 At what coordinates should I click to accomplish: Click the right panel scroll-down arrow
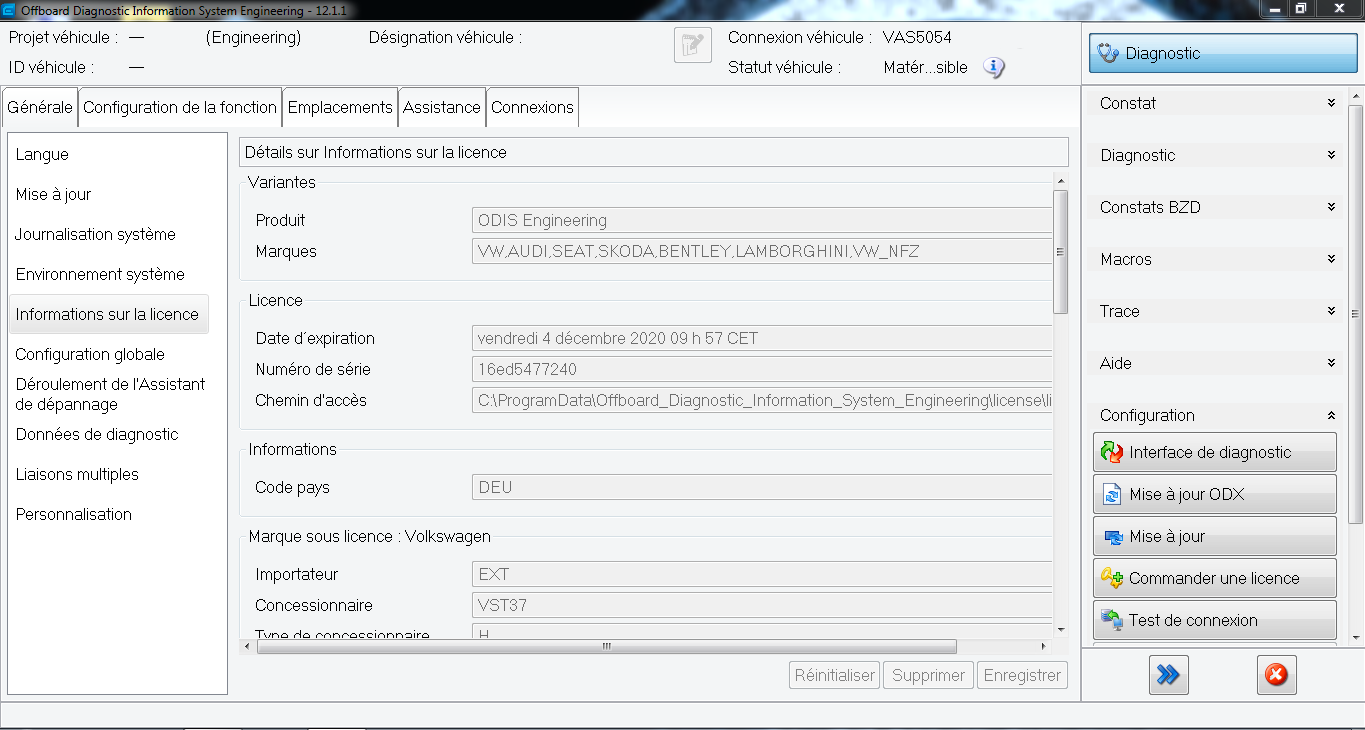[1355, 637]
